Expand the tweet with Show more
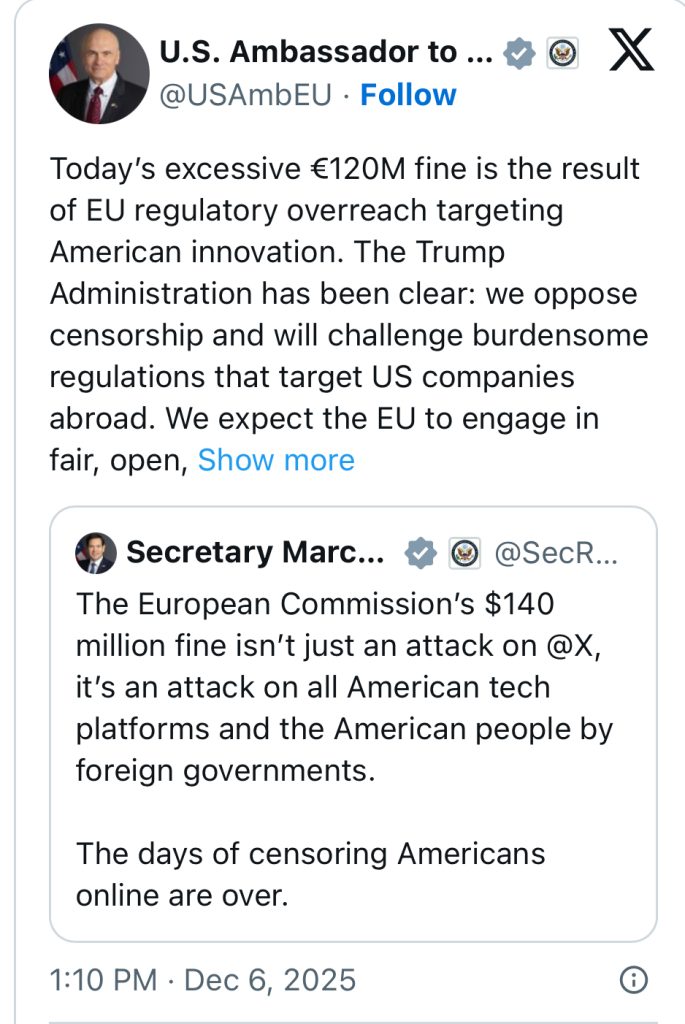 tap(276, 460)
